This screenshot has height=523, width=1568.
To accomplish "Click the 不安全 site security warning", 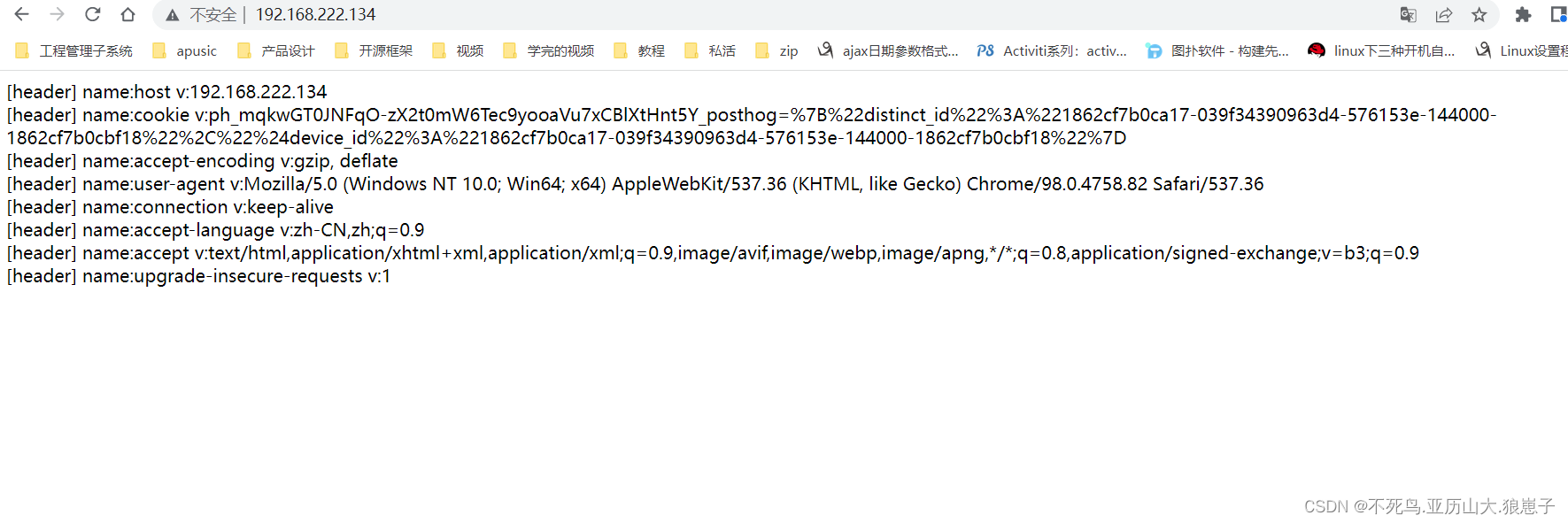I will (205, 14).
